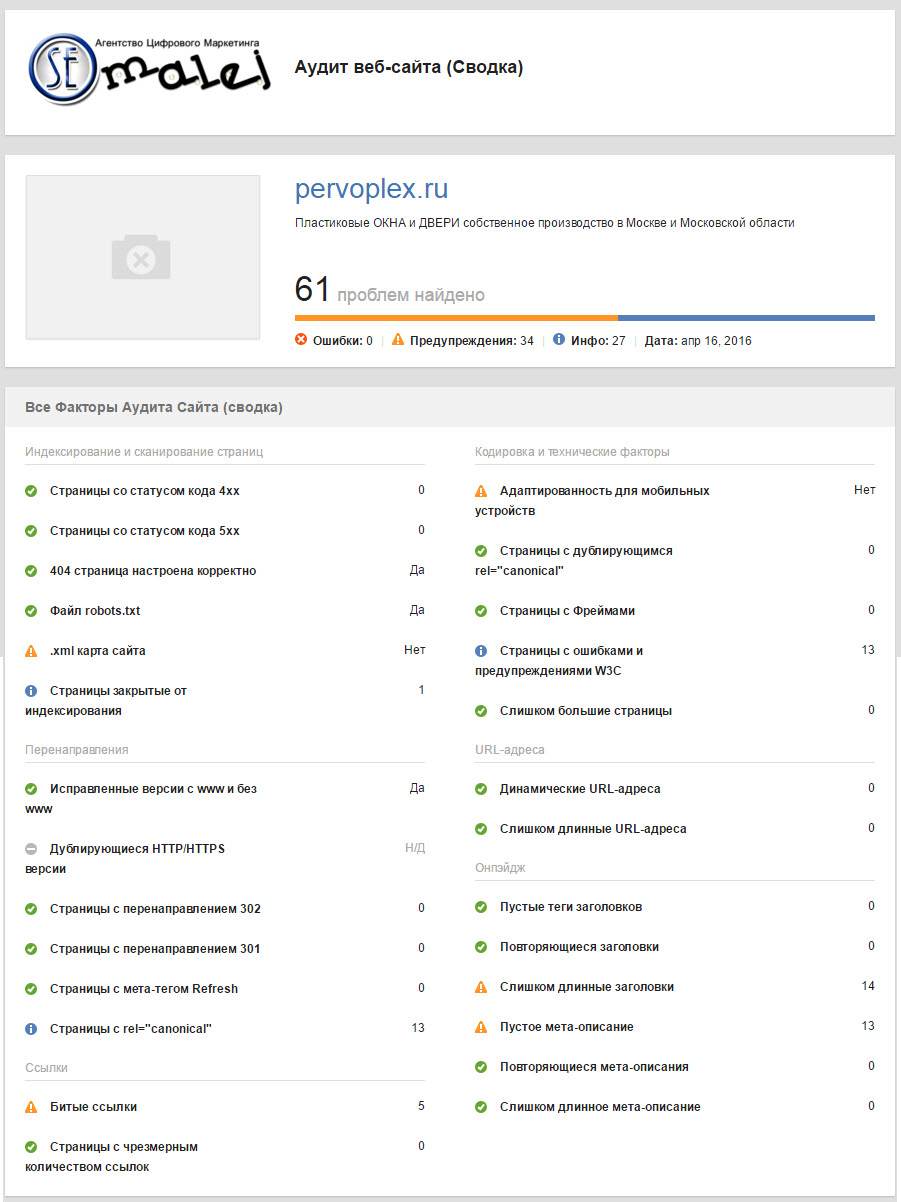
Task: Click the blue part of the issues bar
Action: (x=746, y=318)
